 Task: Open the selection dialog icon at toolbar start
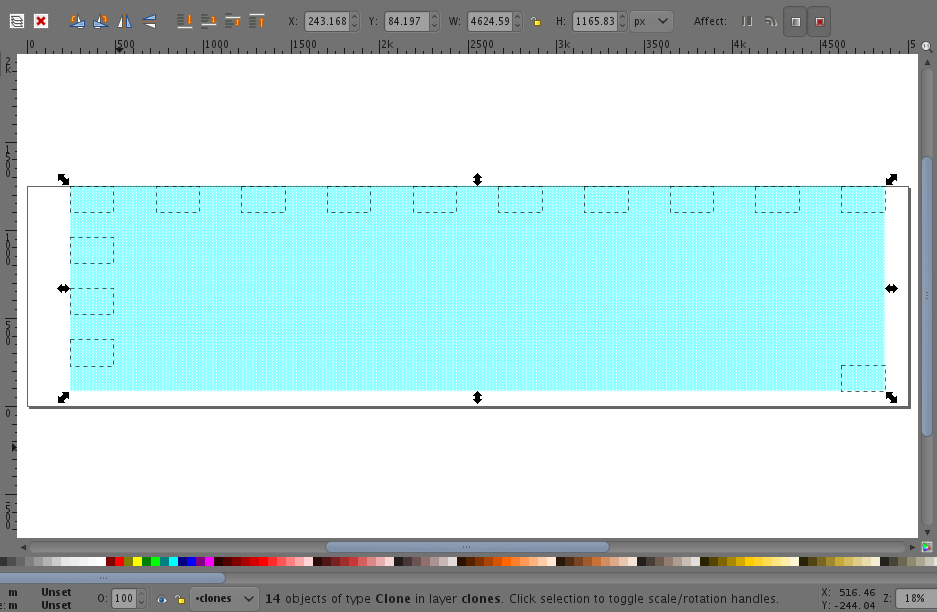pos(17,20)
